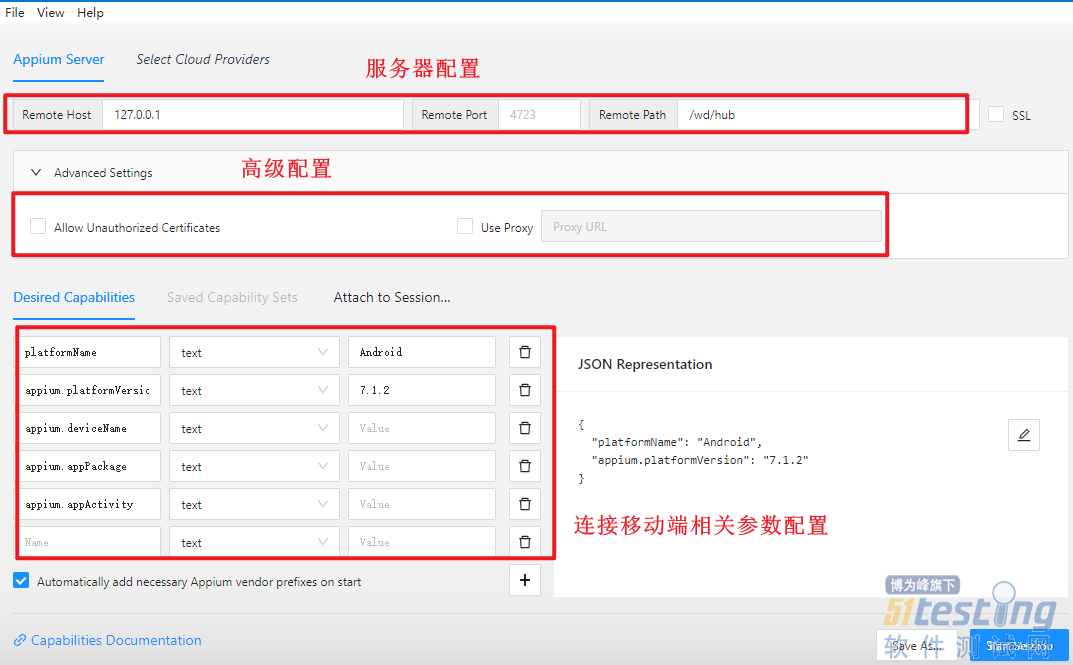Delete the platformName capability row

click(524, 351)
